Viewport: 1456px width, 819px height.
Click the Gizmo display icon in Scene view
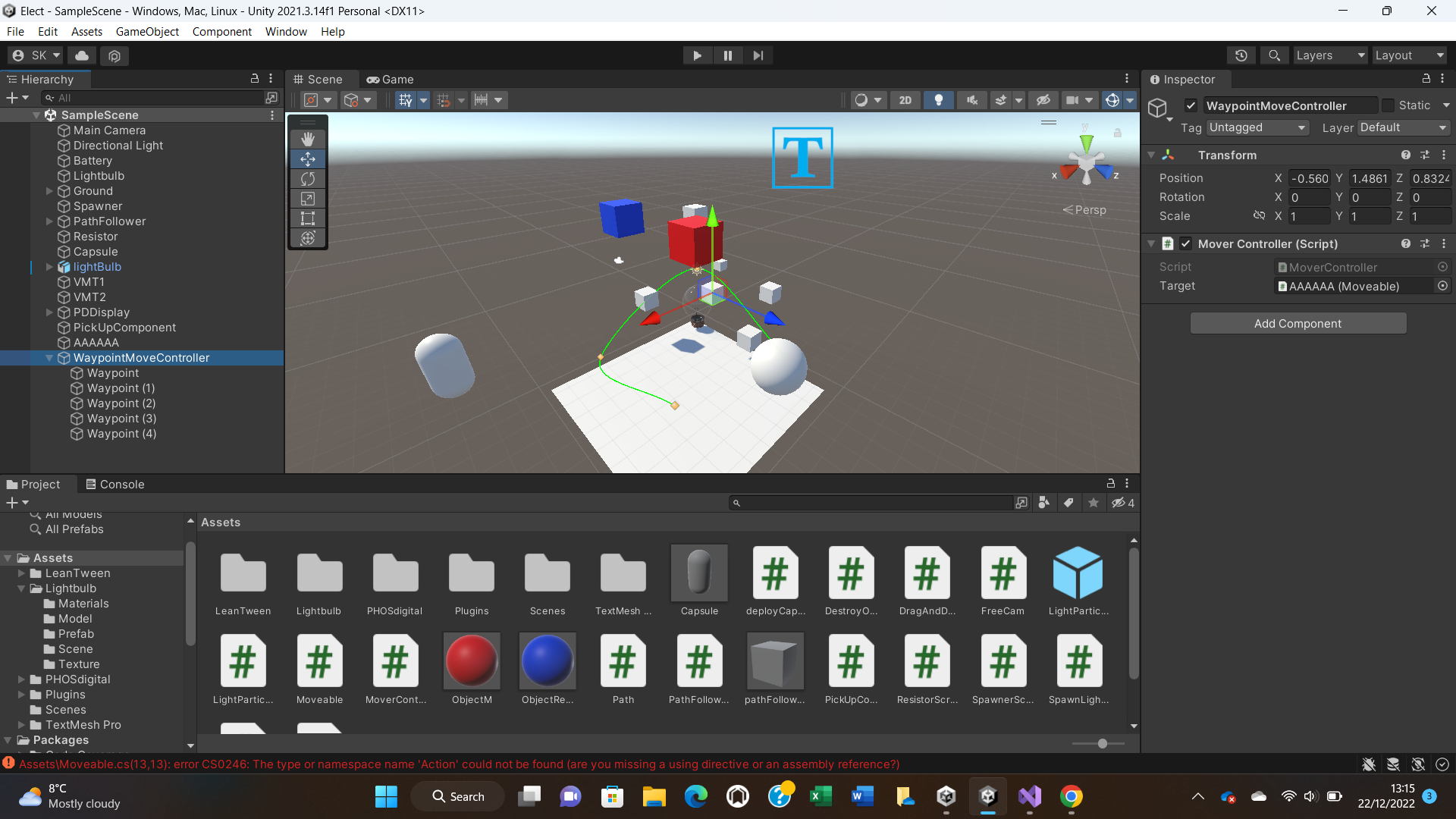click(x=1112, y=100)
